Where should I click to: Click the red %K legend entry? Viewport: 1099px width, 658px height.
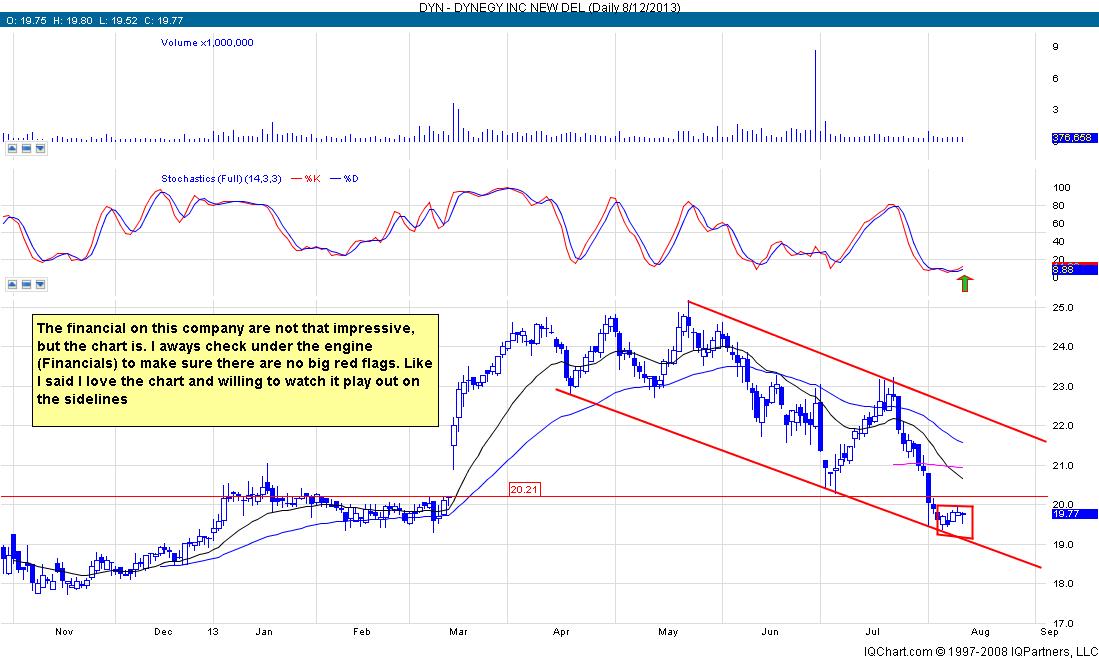pos(308,179)
